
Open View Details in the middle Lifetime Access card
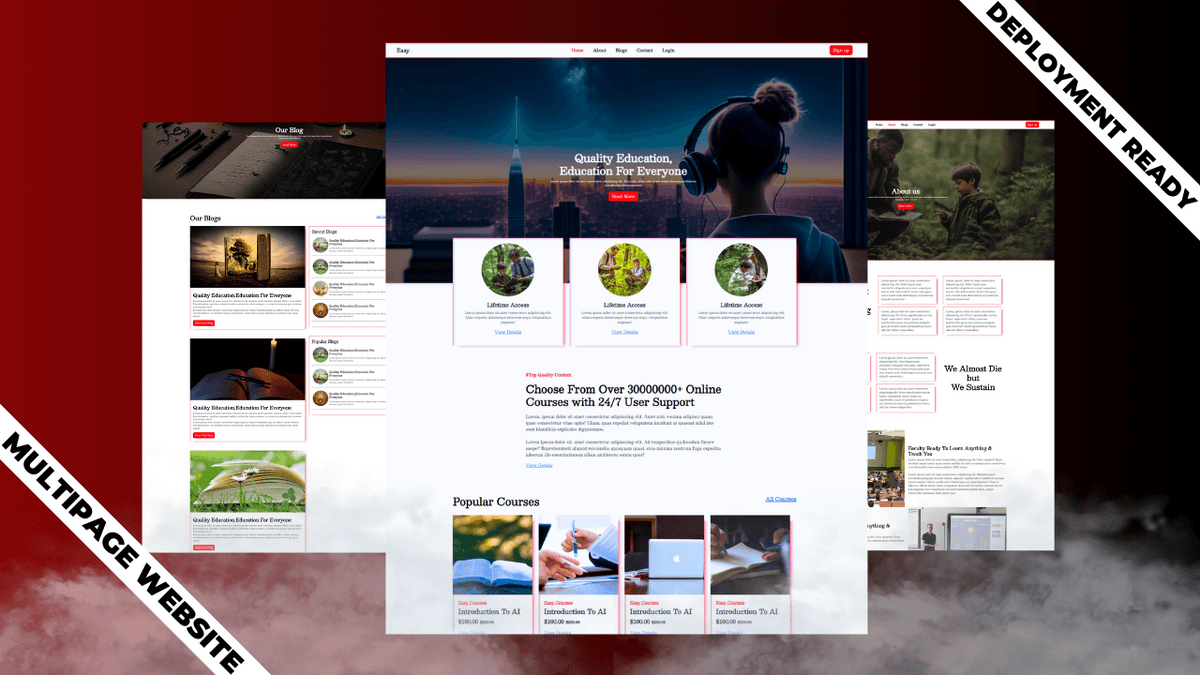pyautogui.click(x=625, y=332)
